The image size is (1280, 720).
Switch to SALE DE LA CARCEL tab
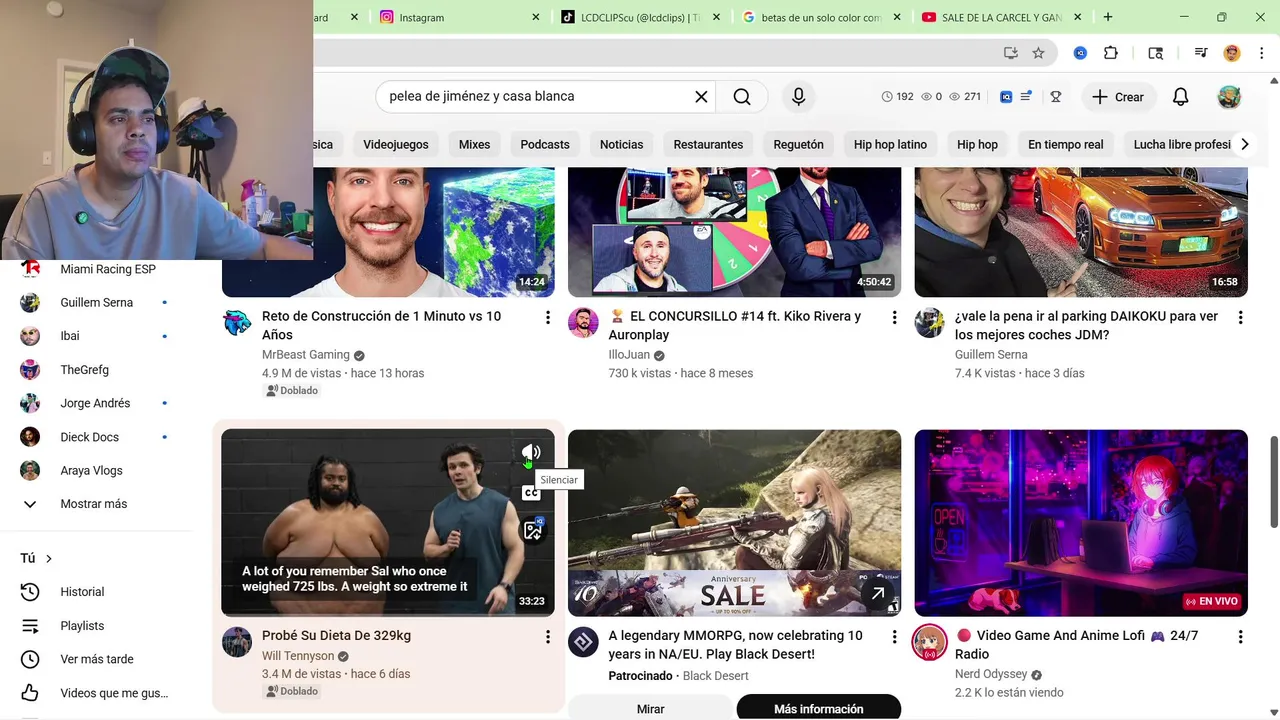[1000, 17]
